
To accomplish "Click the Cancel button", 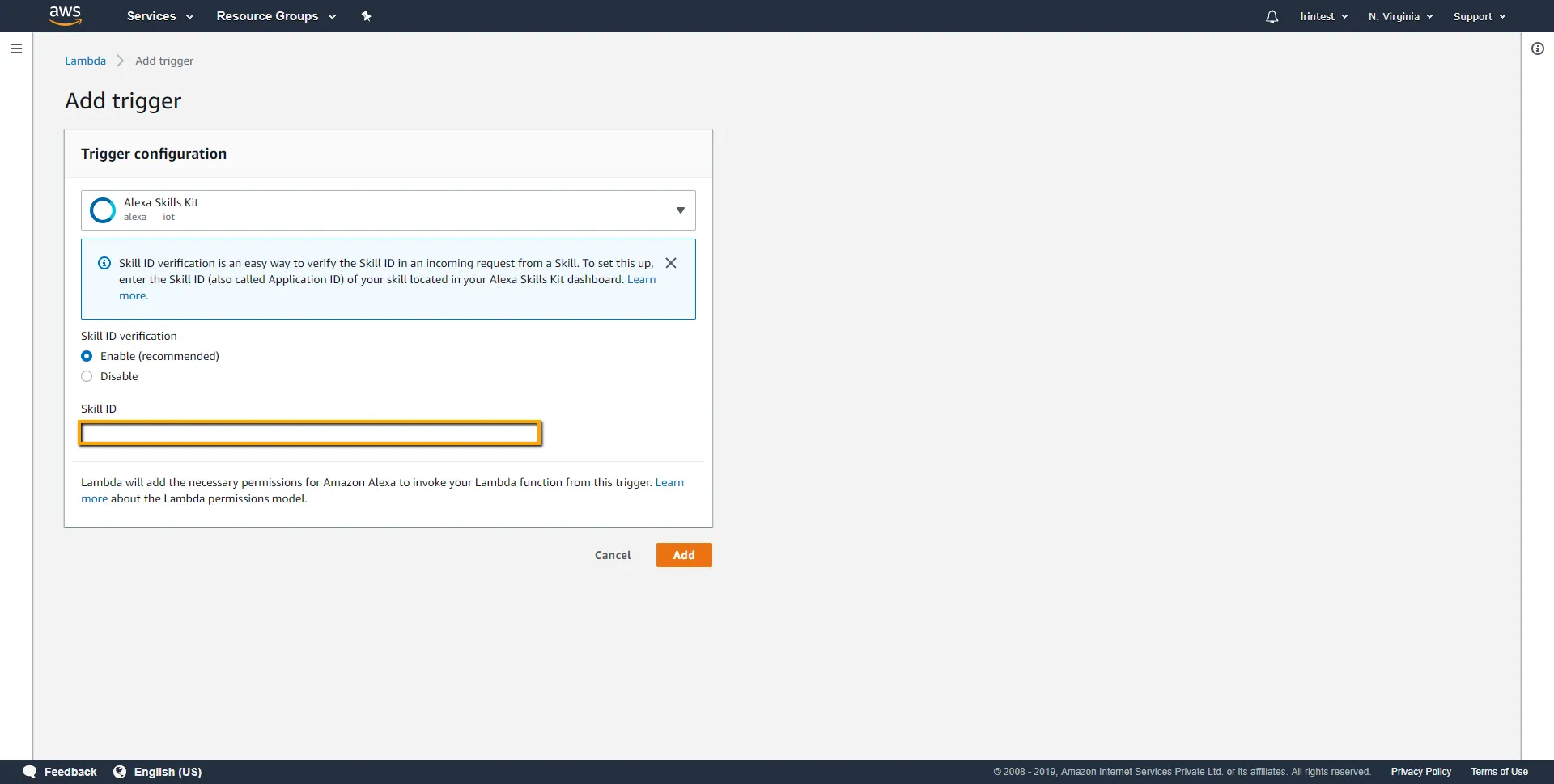I will 612,555.
